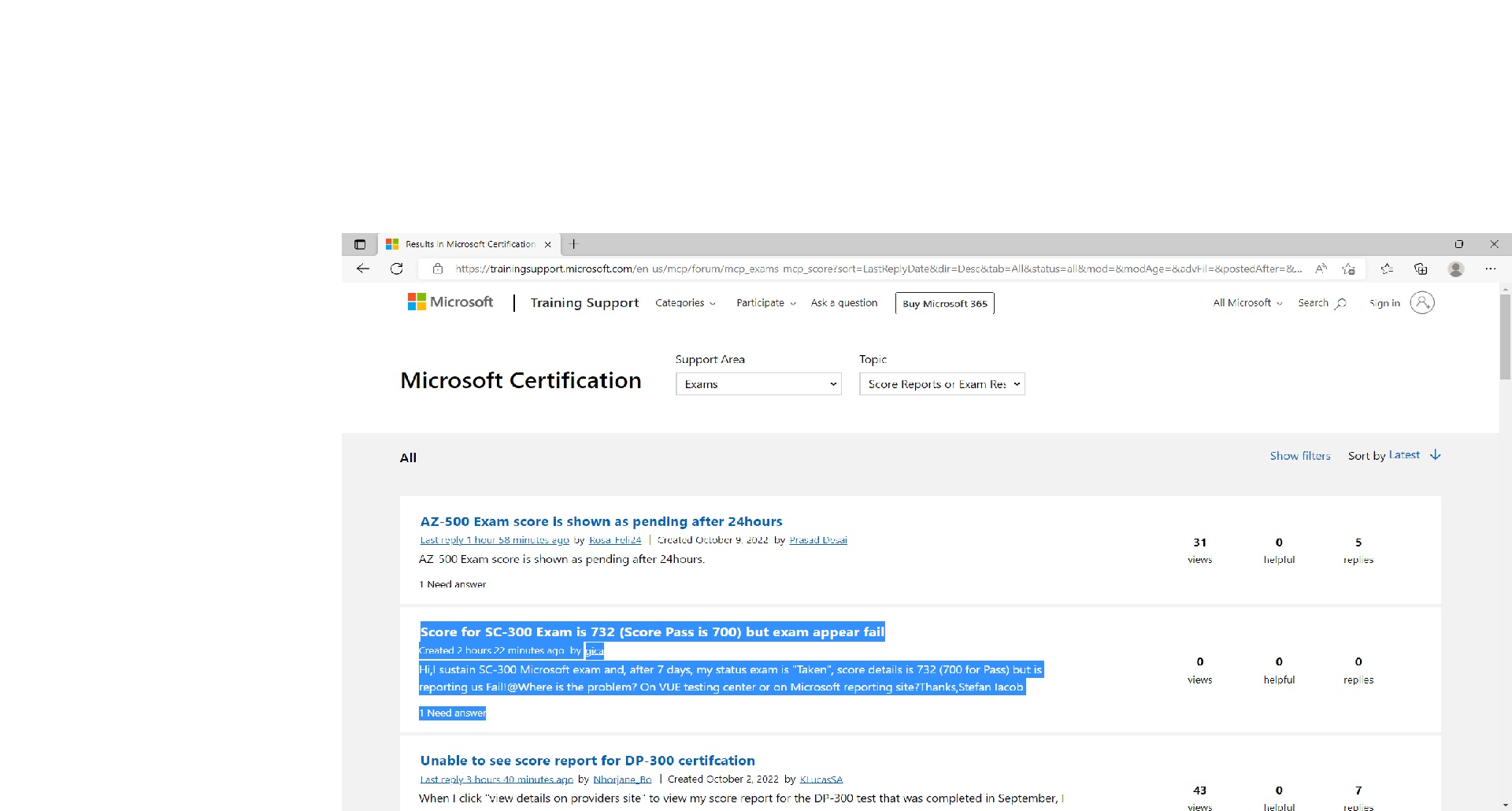The height and width of the screenshot is (811, 1512).
Task: Go to Training Support home
Action: pyautogui.click(x=584, y=302)
